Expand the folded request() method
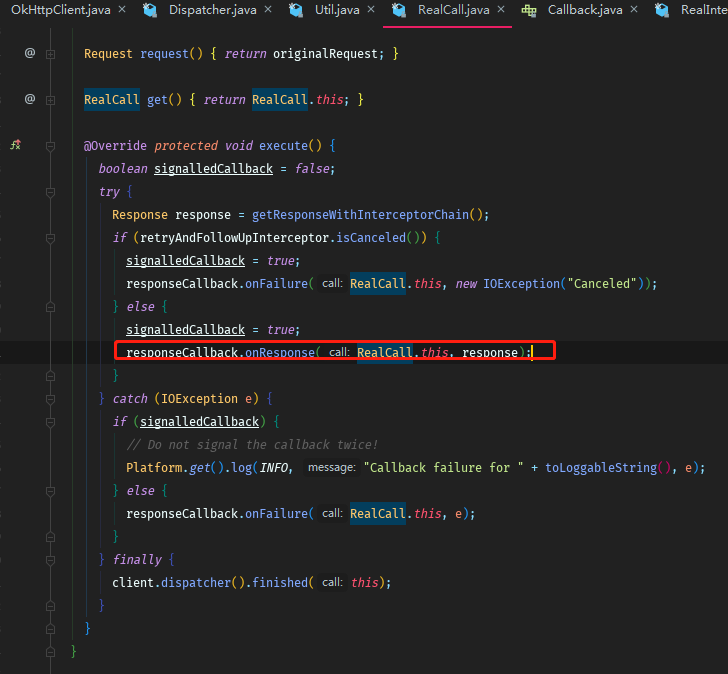 pos(51,54)
